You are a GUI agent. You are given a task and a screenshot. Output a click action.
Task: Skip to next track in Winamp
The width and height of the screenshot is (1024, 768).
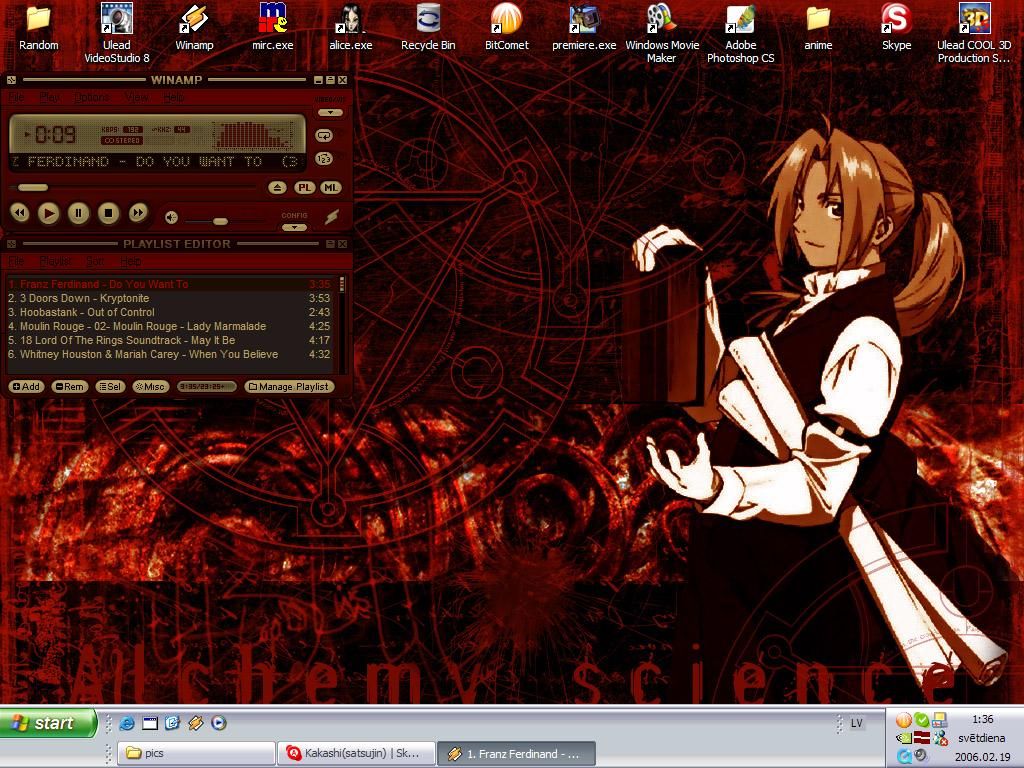tap(138, 213)
